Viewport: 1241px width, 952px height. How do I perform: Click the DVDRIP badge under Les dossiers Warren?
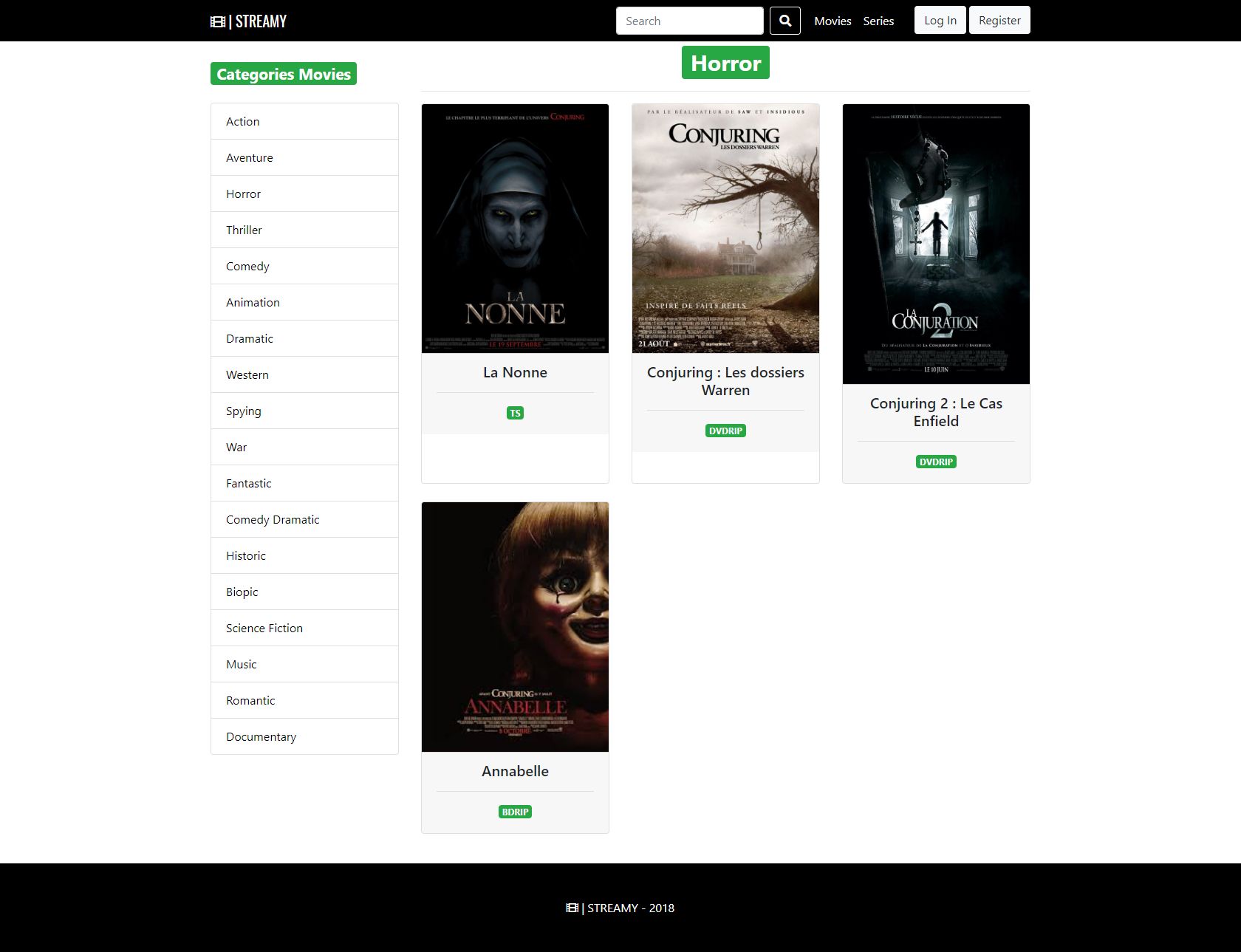pos(725,431)
